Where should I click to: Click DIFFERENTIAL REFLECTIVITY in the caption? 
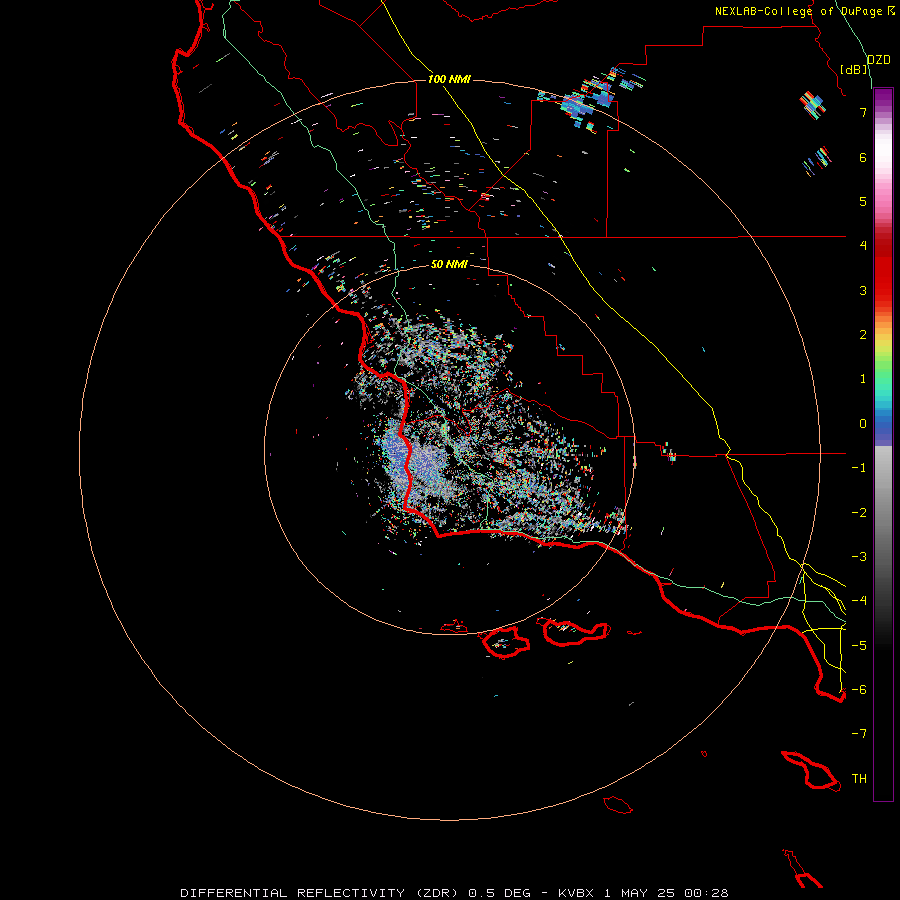(292, 893)
